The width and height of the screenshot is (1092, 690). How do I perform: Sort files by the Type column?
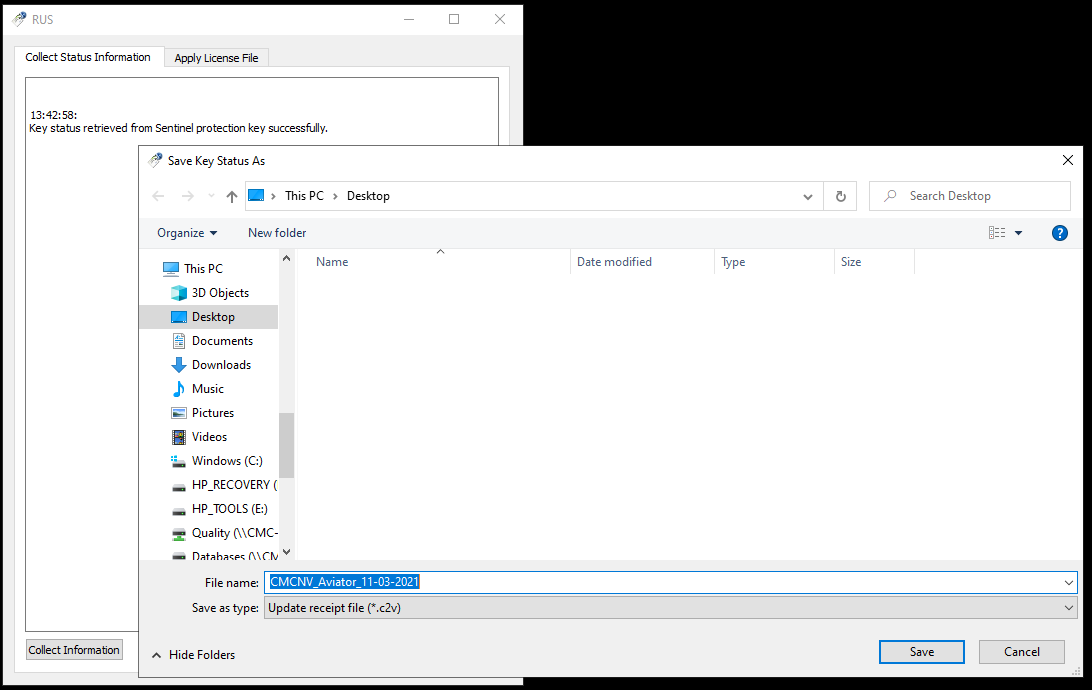click(733, 262)
